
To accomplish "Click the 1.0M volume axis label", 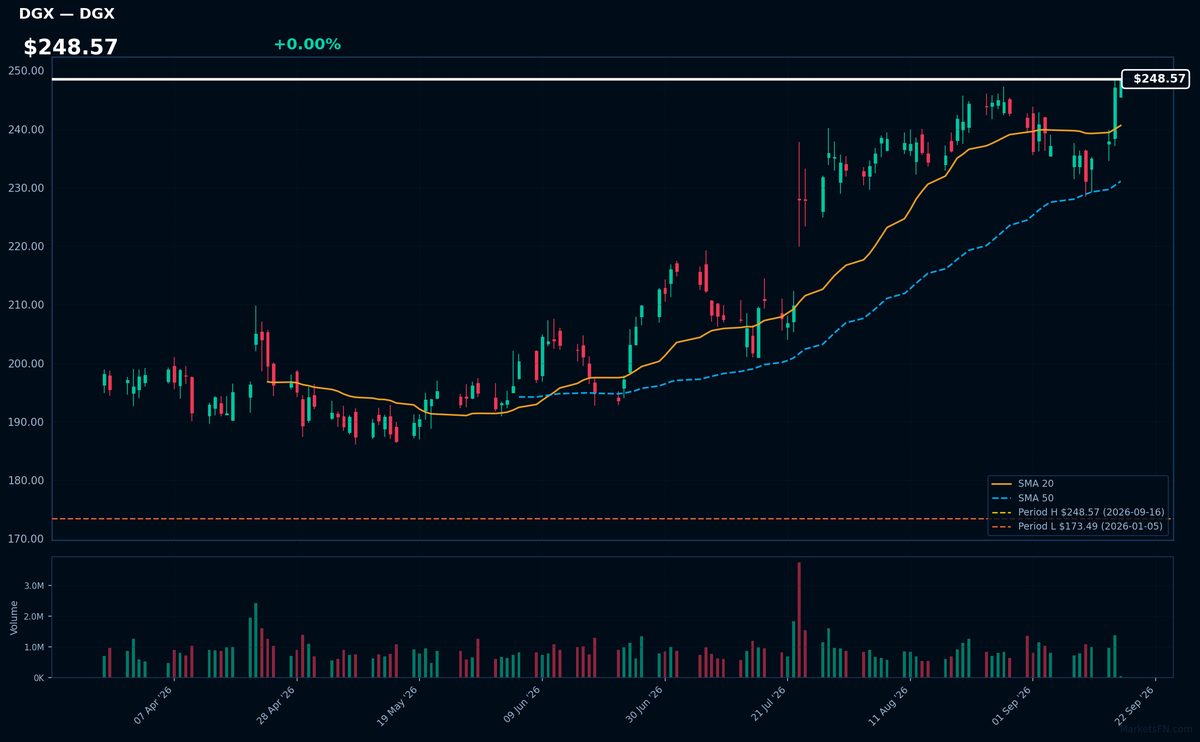I will (34, 647).
